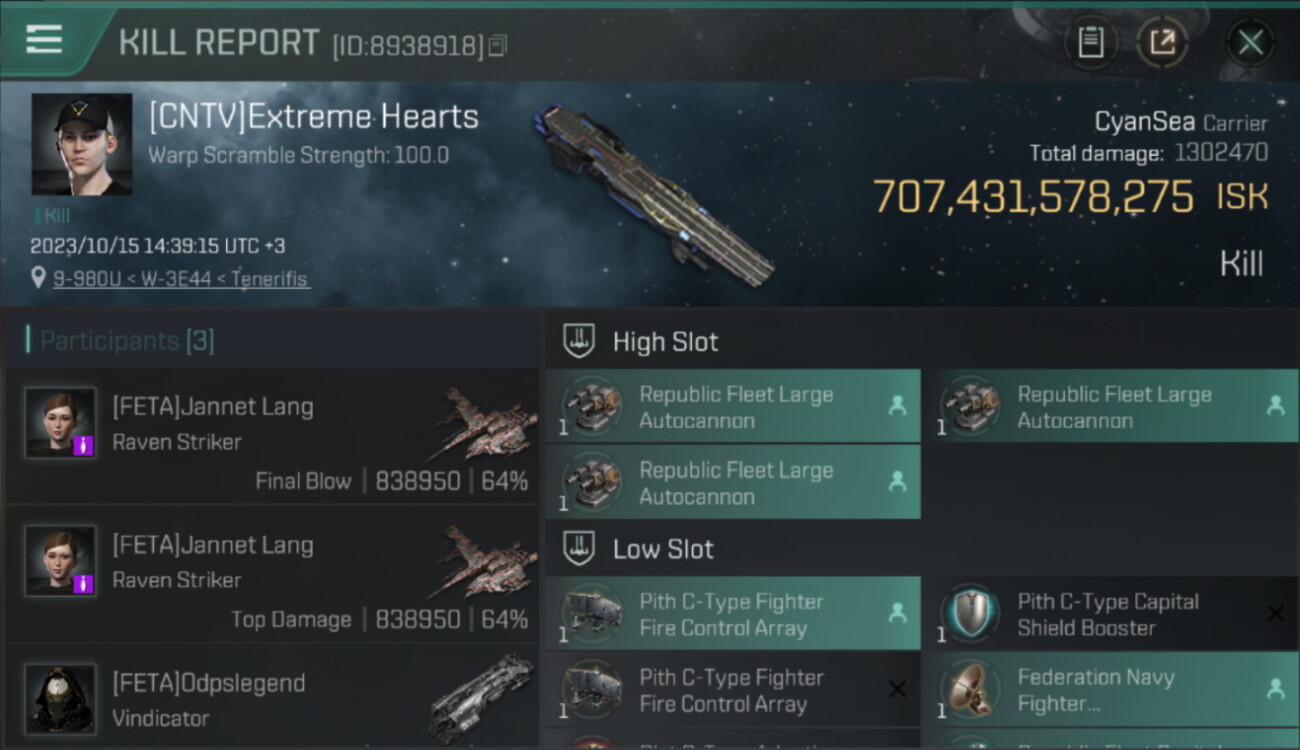The image size is (1300, 750).
Task: Share the kill report externally
Action: click(x=1162, y=42)
